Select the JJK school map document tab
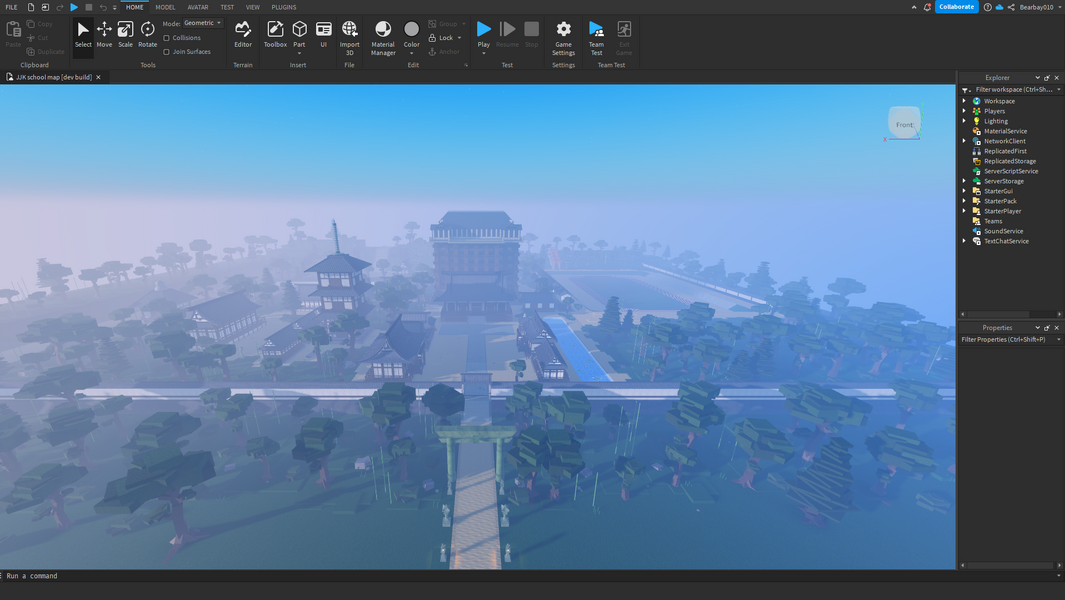The height and width of the screenshot is (600, 1065). [x=54, y=77]
